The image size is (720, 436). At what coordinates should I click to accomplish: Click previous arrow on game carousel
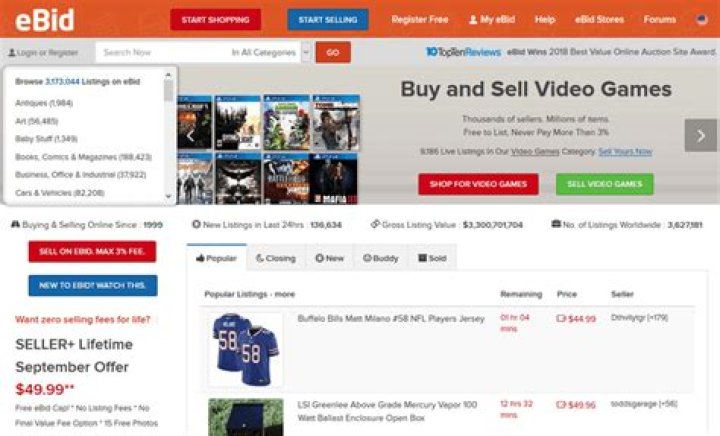pos(190,136)
